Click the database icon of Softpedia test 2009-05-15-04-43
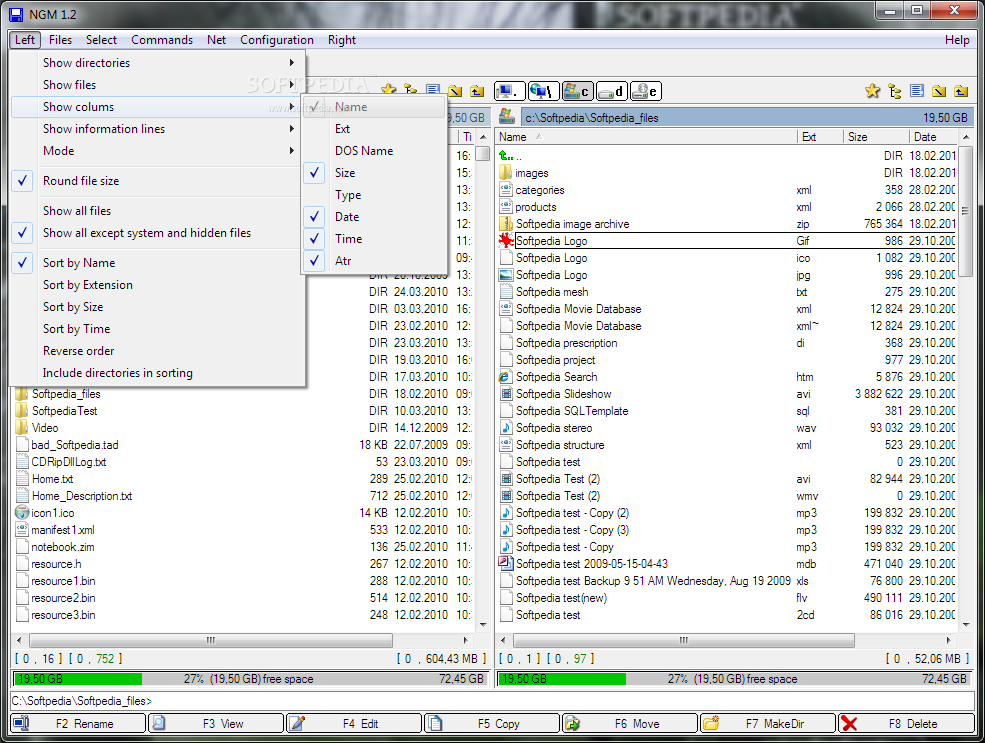The image size is (985, 743). coord(506,563)
